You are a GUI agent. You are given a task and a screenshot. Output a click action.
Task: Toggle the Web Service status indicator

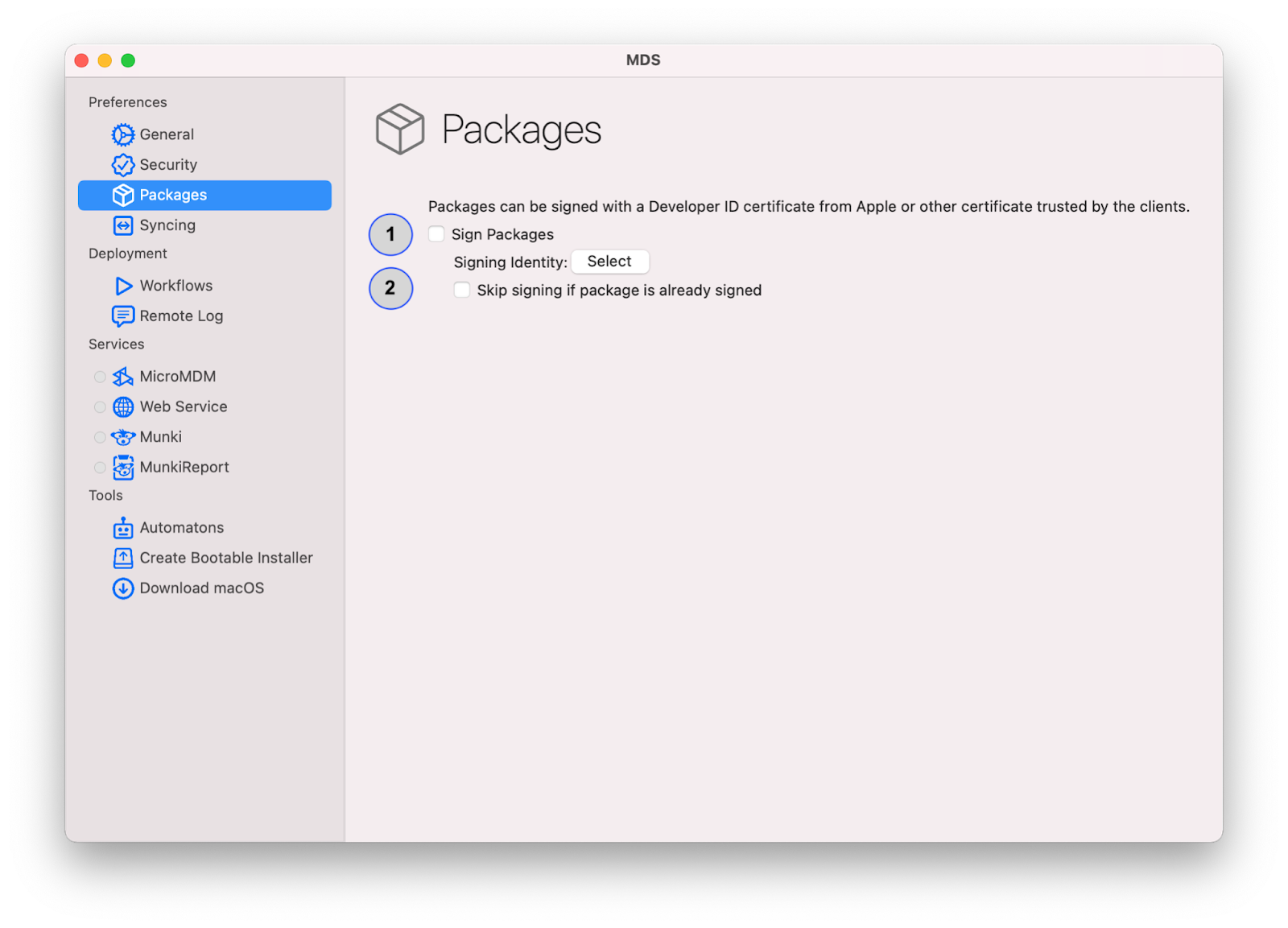(x=100, y=407)
